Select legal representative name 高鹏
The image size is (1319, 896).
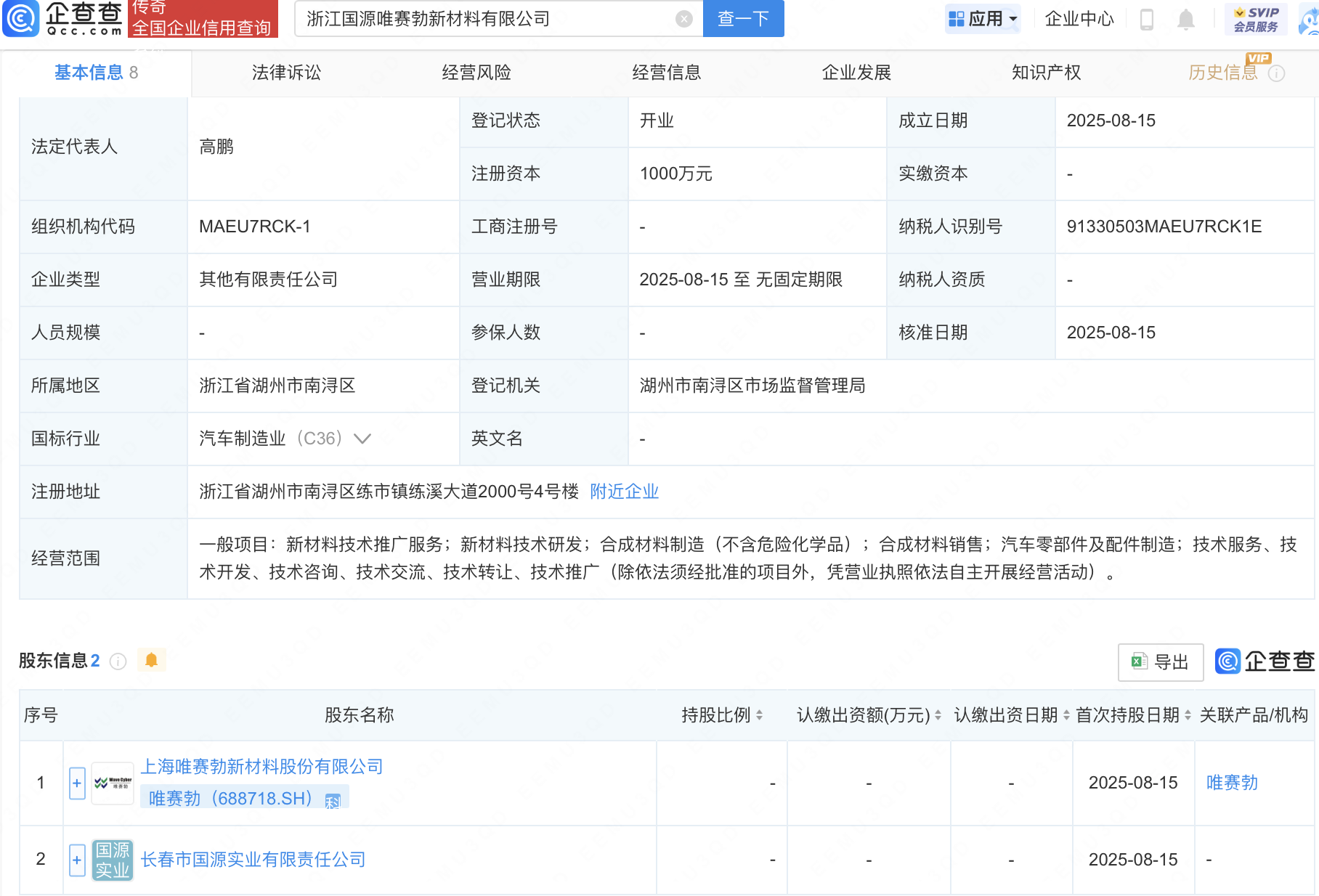pyautogui.click(x=216, y=147)
